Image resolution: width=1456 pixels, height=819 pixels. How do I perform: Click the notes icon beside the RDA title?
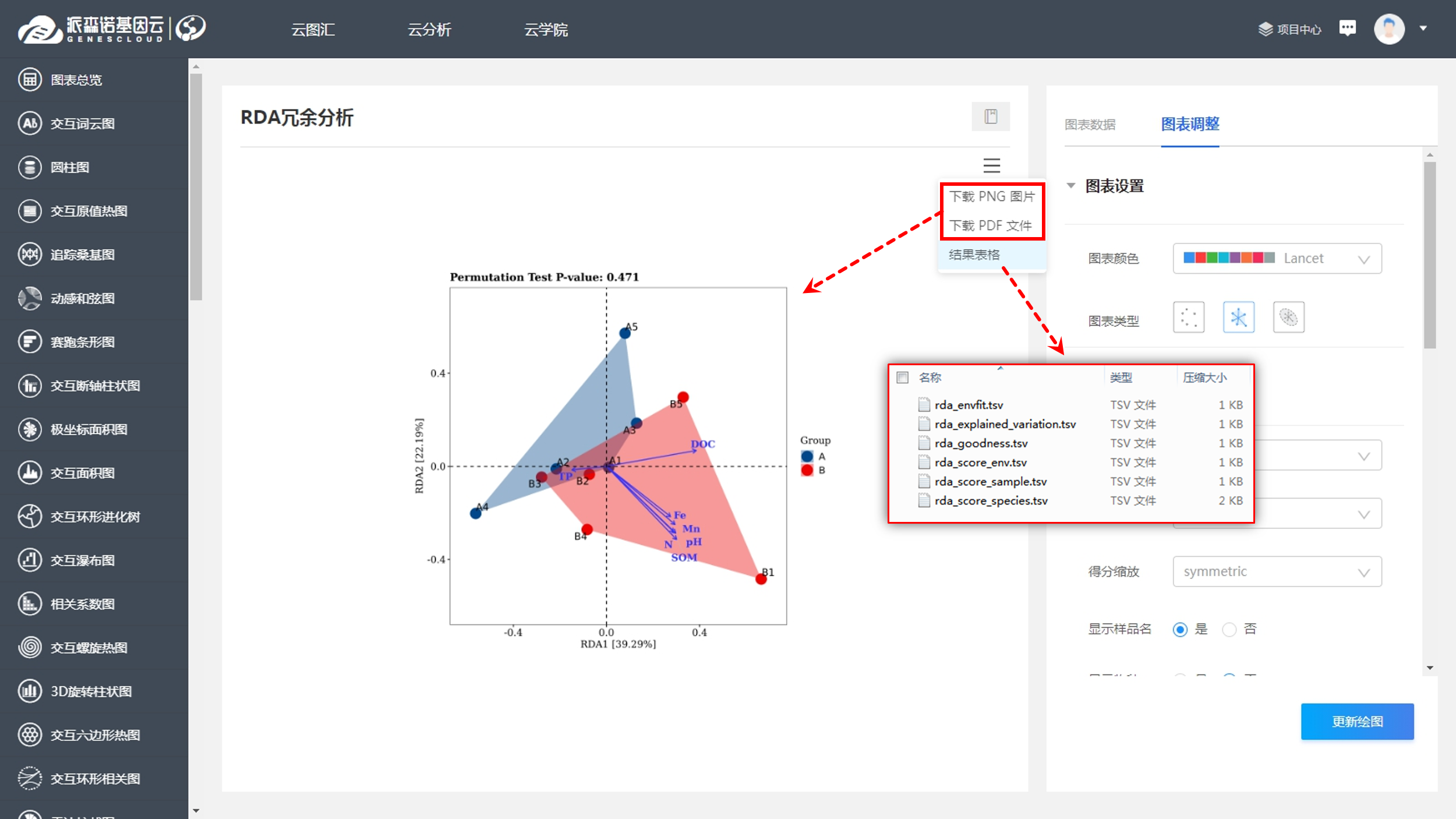pyautogui.click(x=990, y=117)
